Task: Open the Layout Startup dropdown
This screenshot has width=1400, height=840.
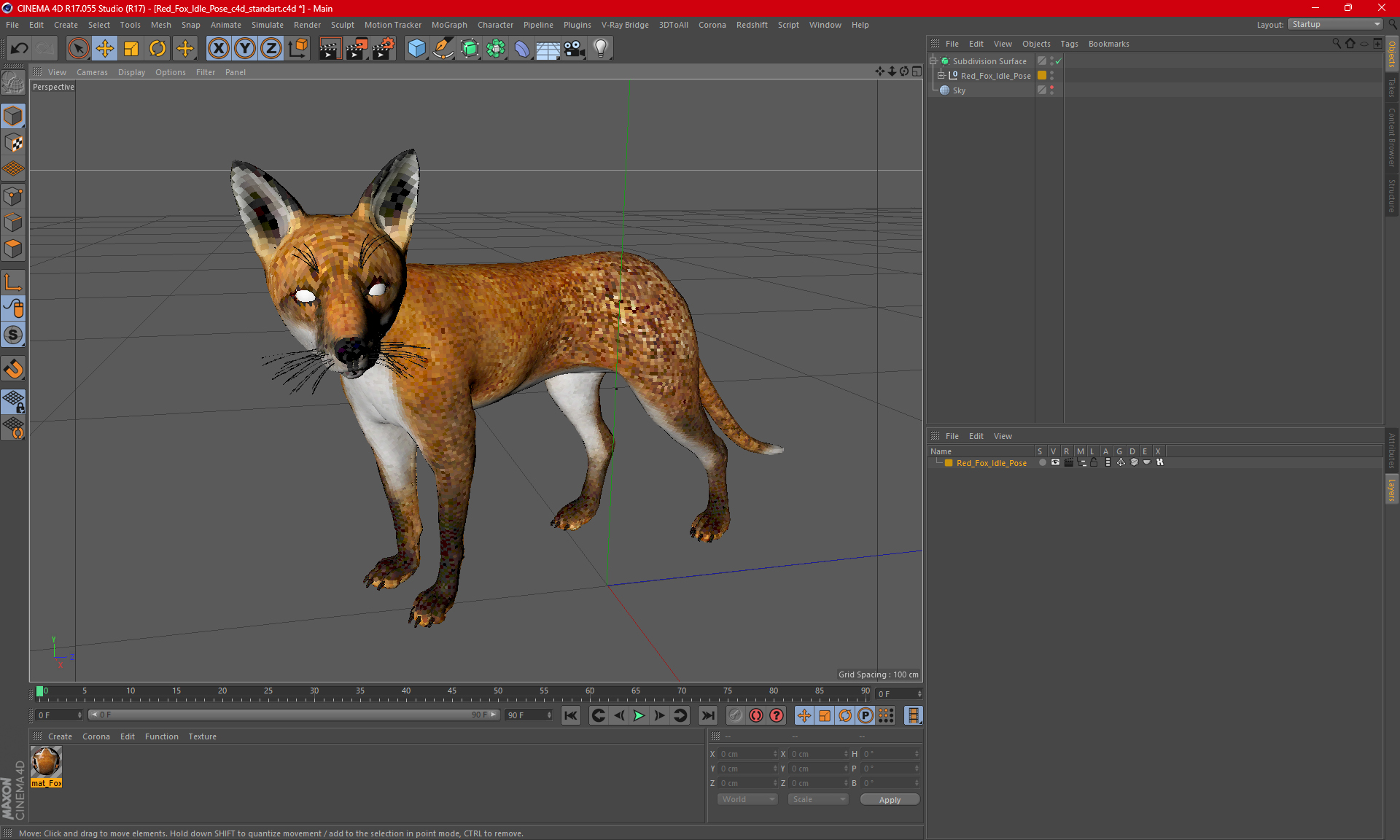Action: [1335, 24]
